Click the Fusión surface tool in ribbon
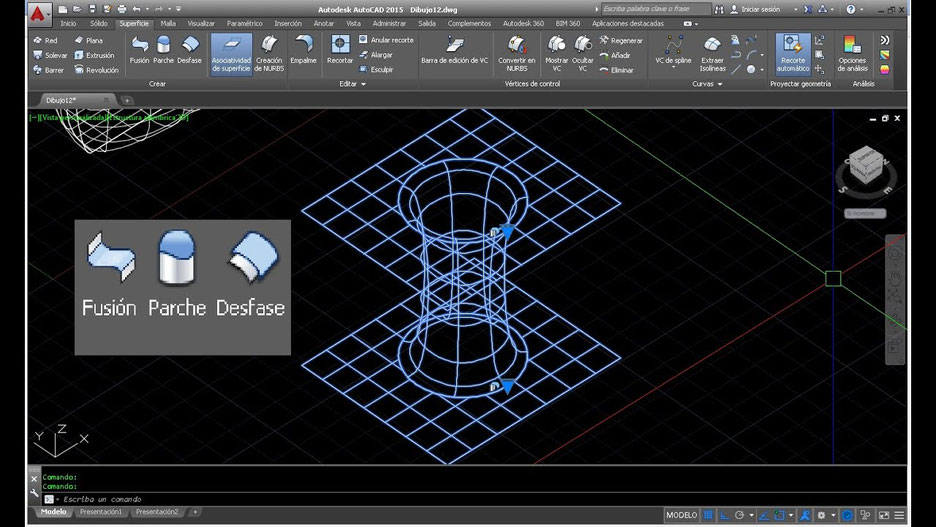 tap(139, 50)
